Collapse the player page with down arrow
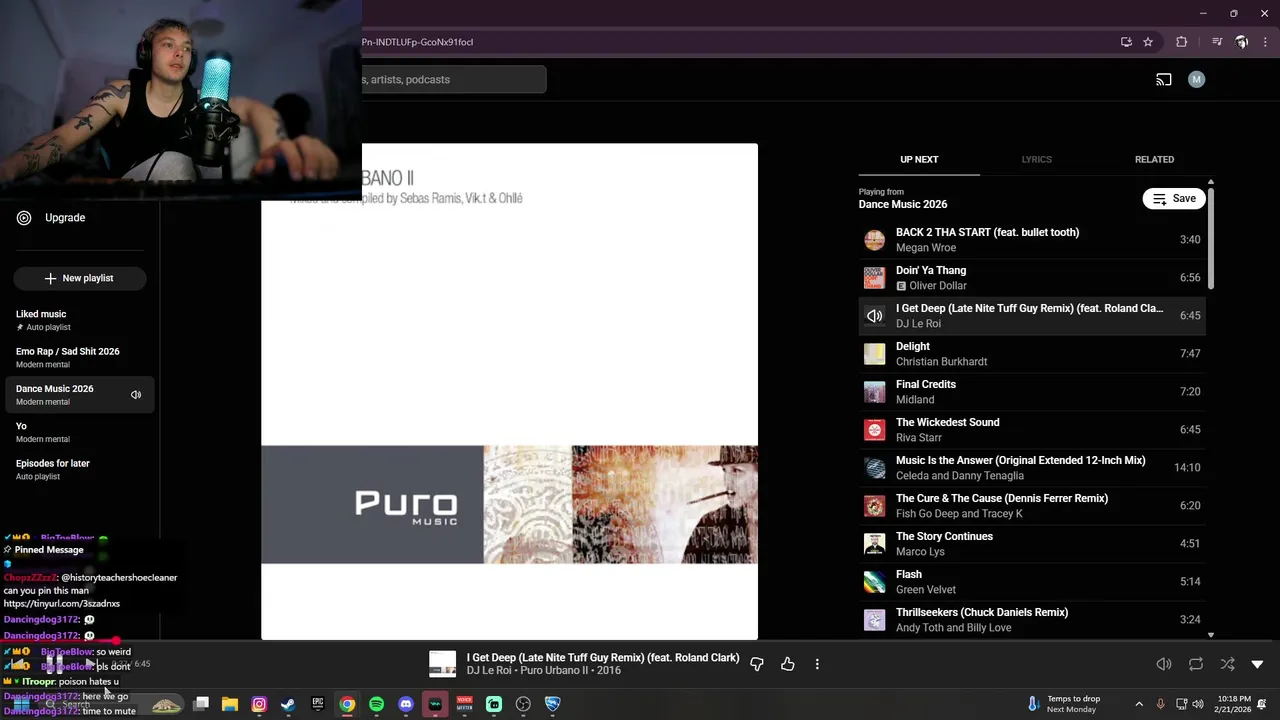This screenshot has width=1280, height=720. [1257, 664]
